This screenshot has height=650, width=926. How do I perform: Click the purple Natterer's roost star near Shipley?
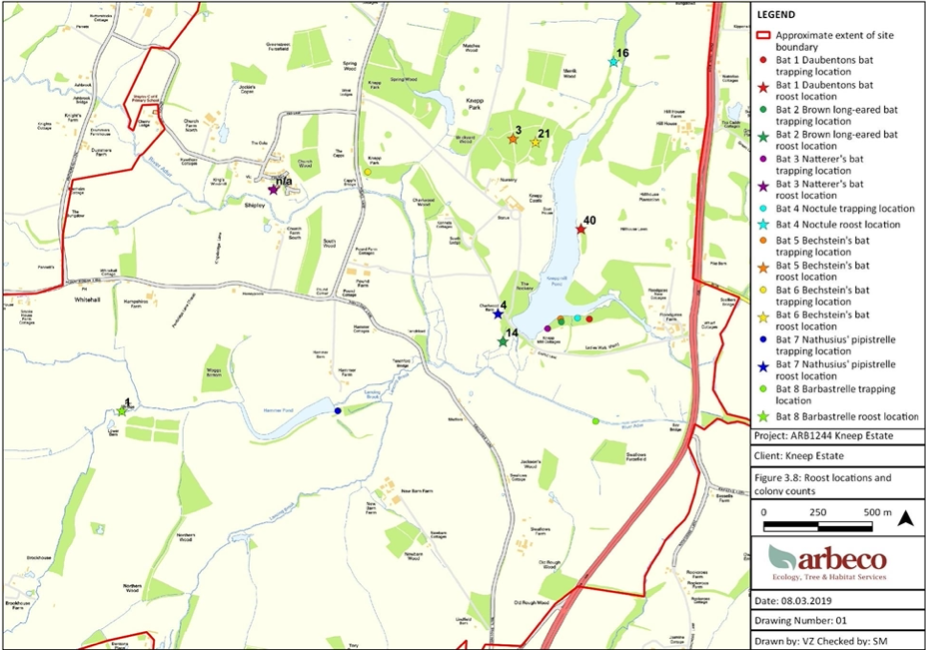272,189
